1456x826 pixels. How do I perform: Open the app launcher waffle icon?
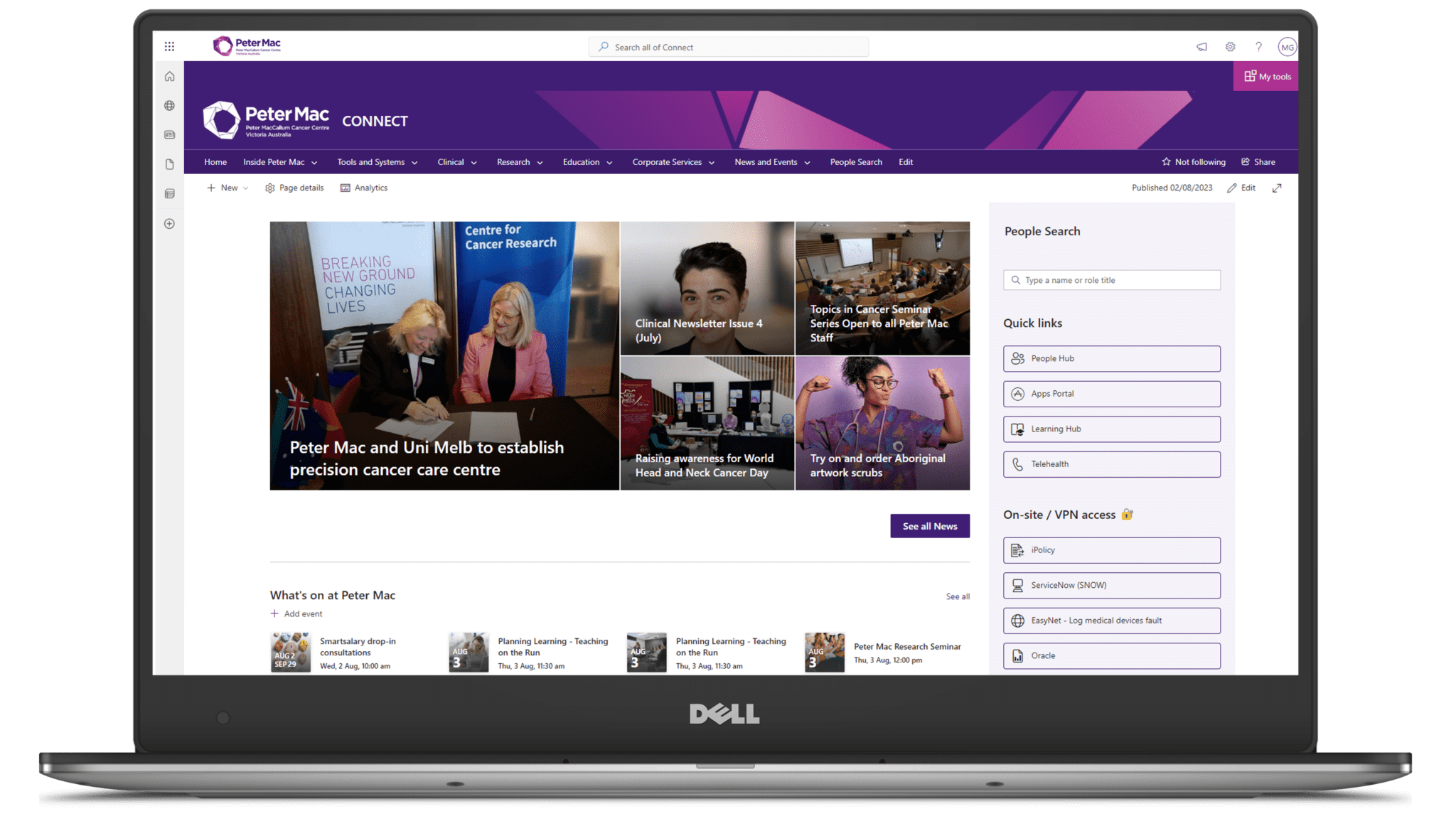point(169,47)
